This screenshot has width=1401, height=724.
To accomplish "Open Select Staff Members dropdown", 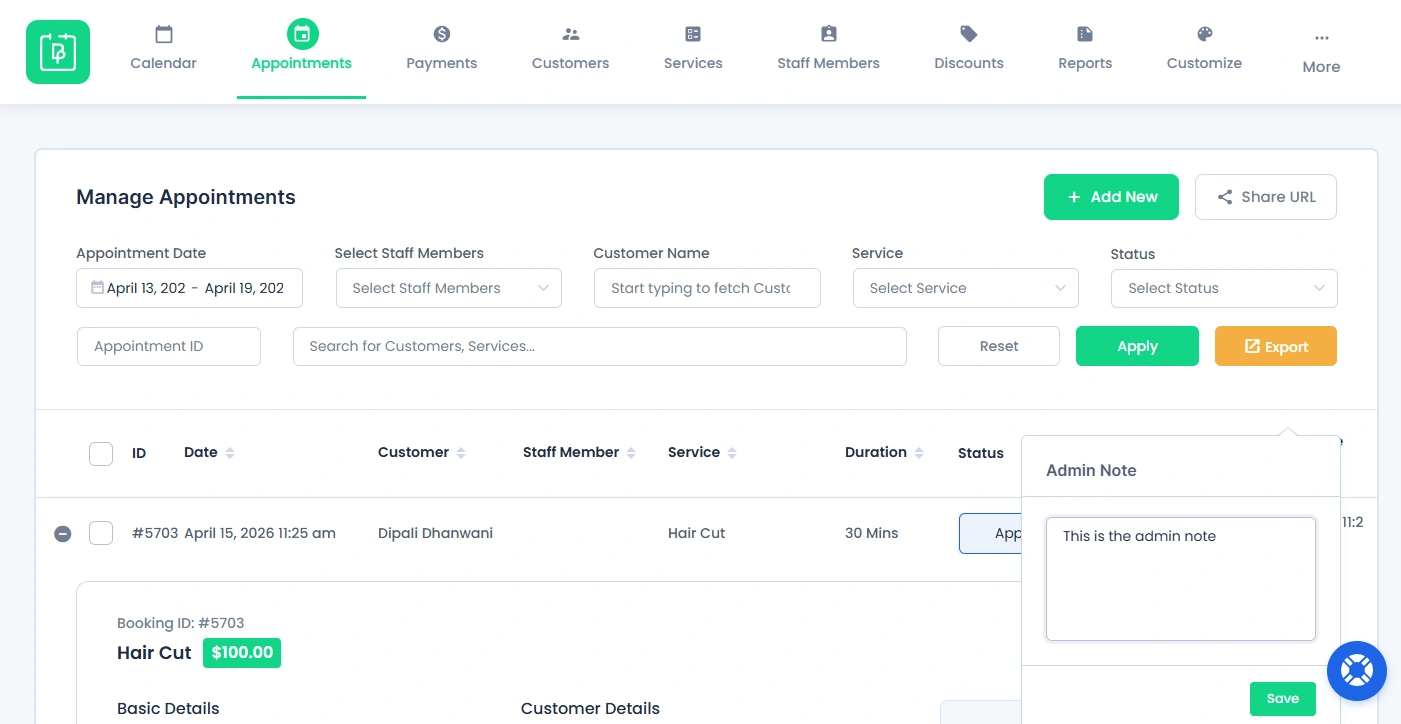I will (449, 288).
